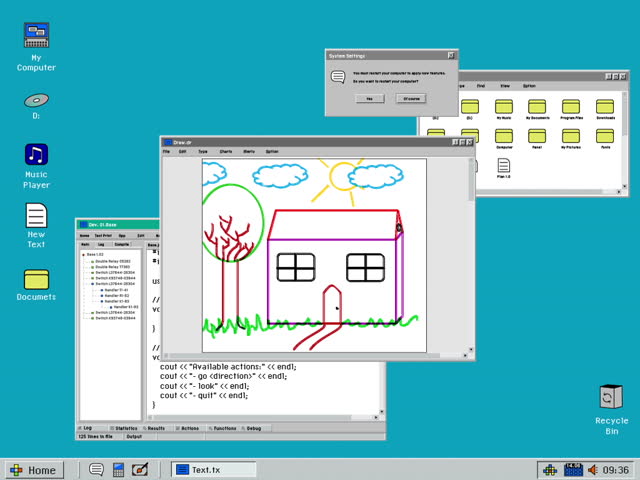This screenshot has width=640, height=480.
Task: Launch the paint app from taskbar
Action: point(140,469)
